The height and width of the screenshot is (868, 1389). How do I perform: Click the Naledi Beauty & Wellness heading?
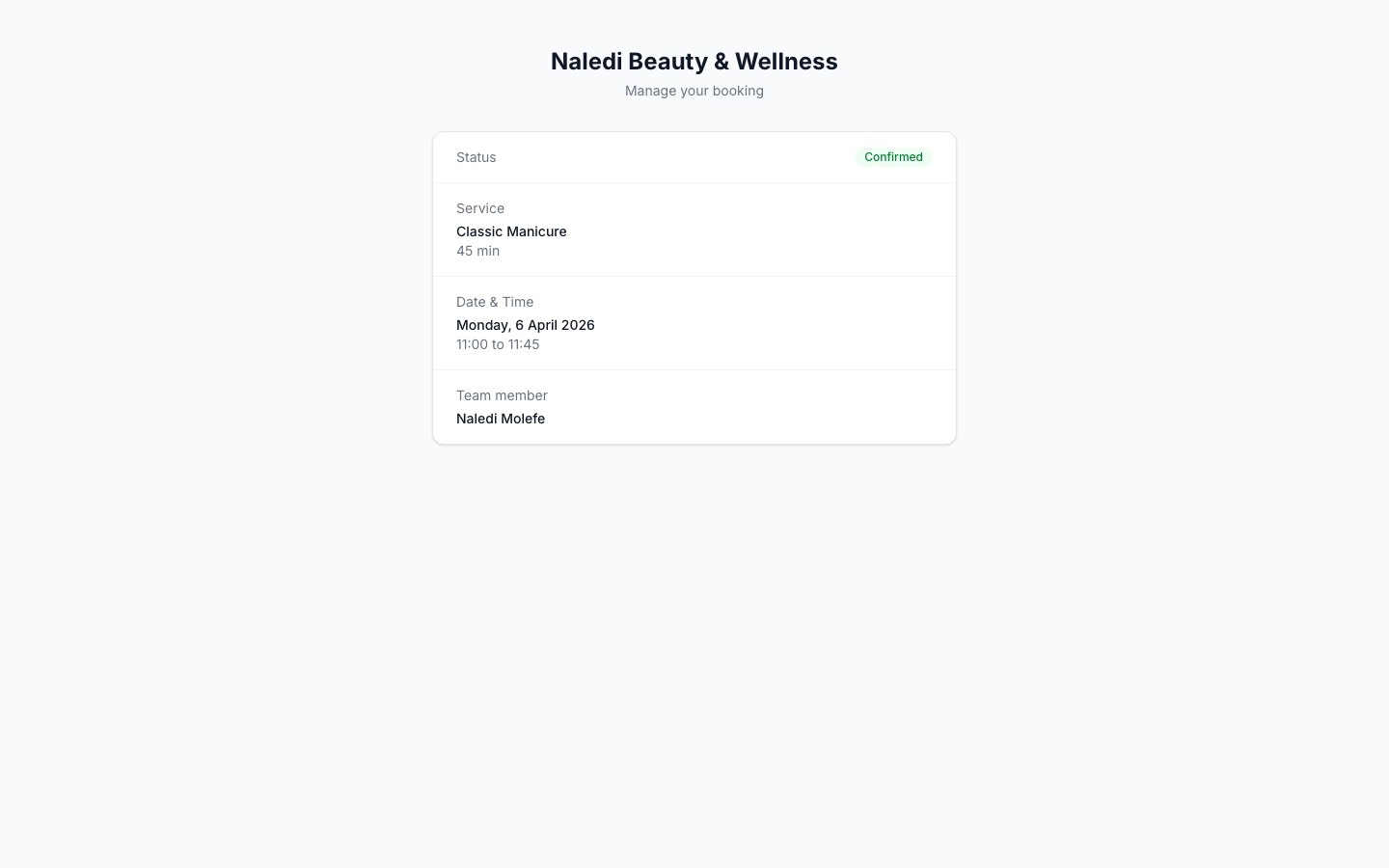pyautogui.click(x=694, y=61)
